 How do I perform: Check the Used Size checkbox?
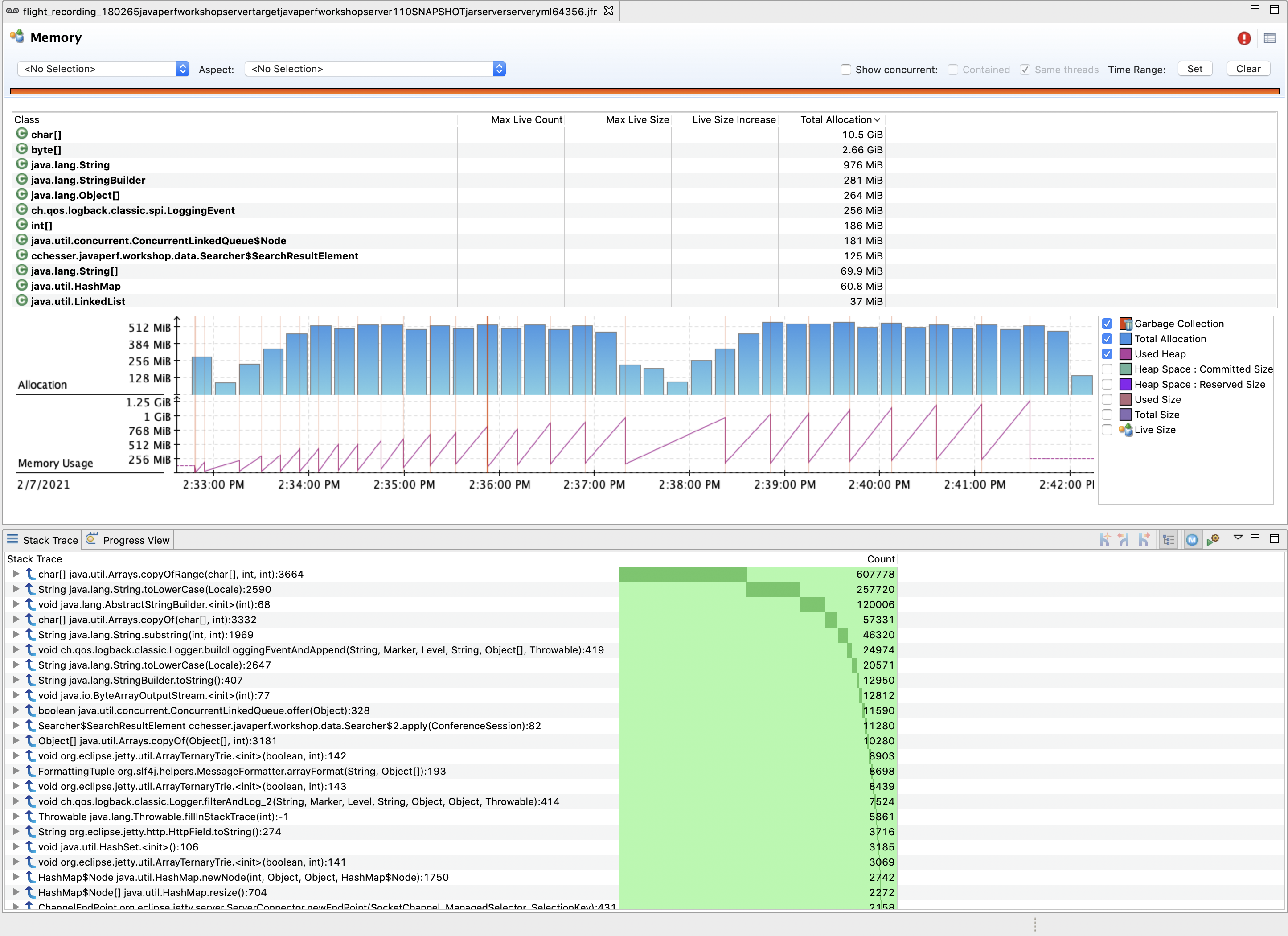click(1107, 399)
